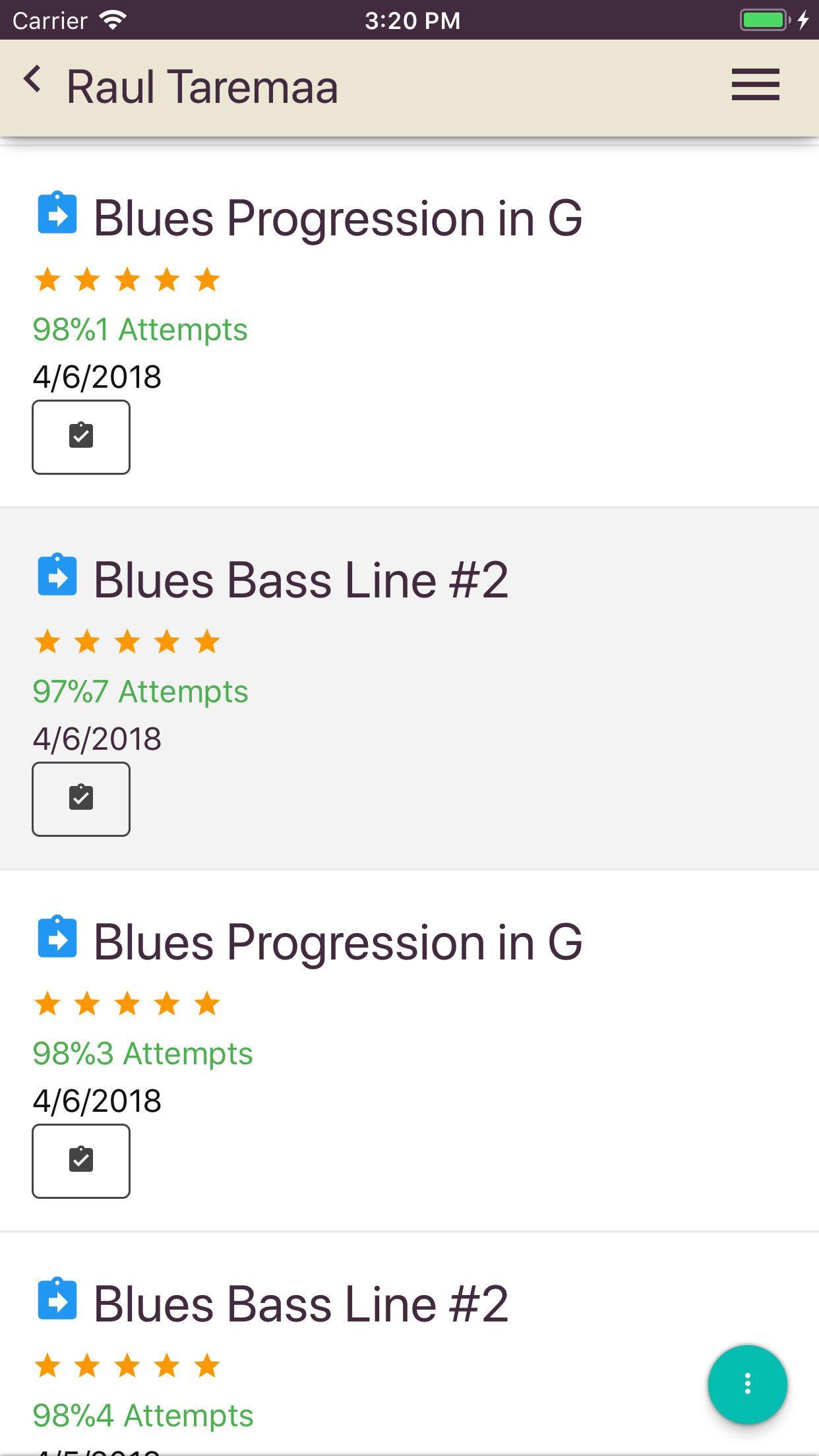The height and width of the screenshot is (1456, 819).
Task: Open clipboard-check button under 97% 7 Attempts entry
Action: point(81,799)
